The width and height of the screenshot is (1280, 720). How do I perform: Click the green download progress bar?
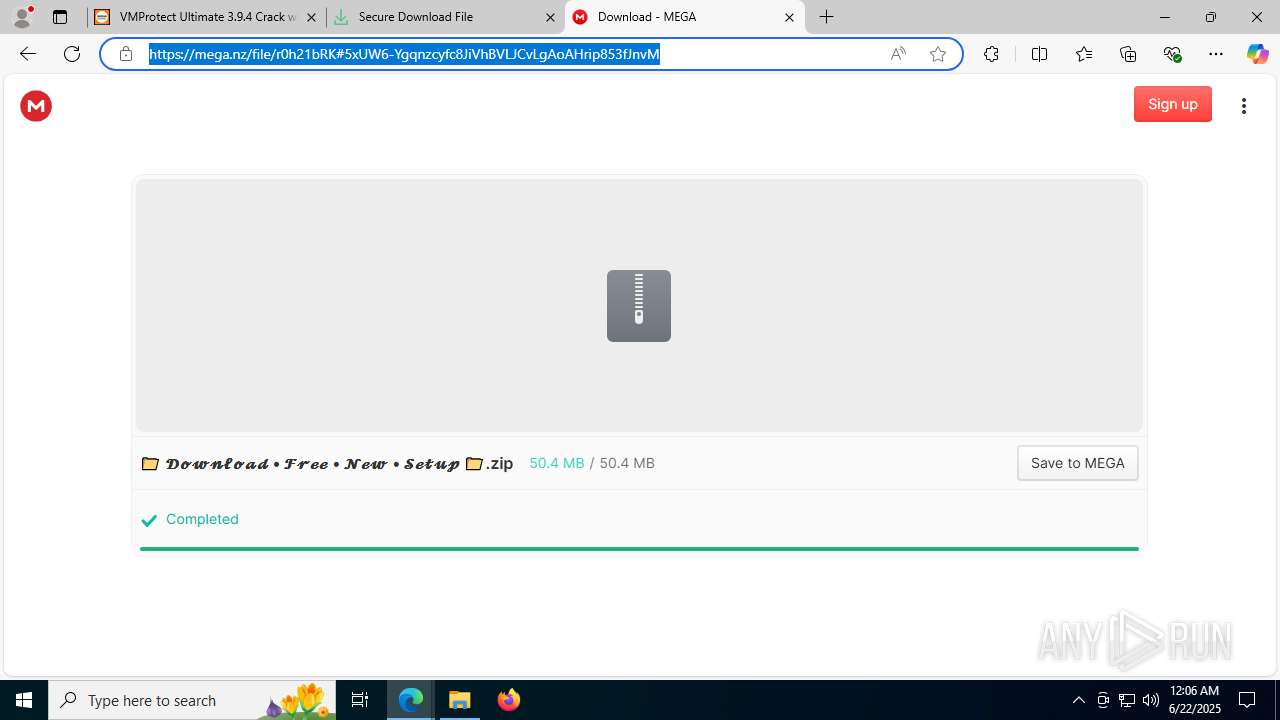(x=639, y=548)
